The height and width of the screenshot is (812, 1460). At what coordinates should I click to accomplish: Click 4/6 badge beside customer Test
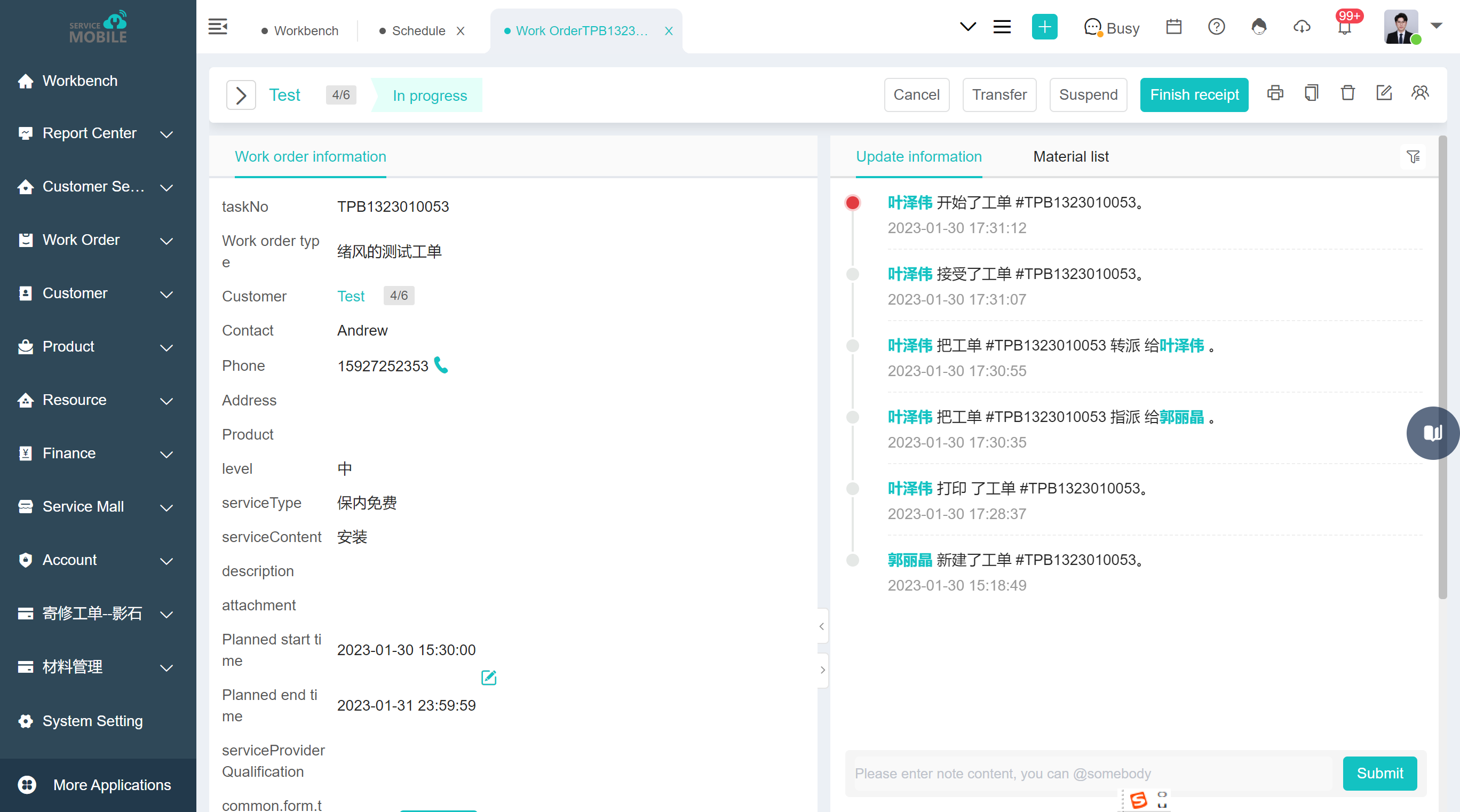(399, 295)
